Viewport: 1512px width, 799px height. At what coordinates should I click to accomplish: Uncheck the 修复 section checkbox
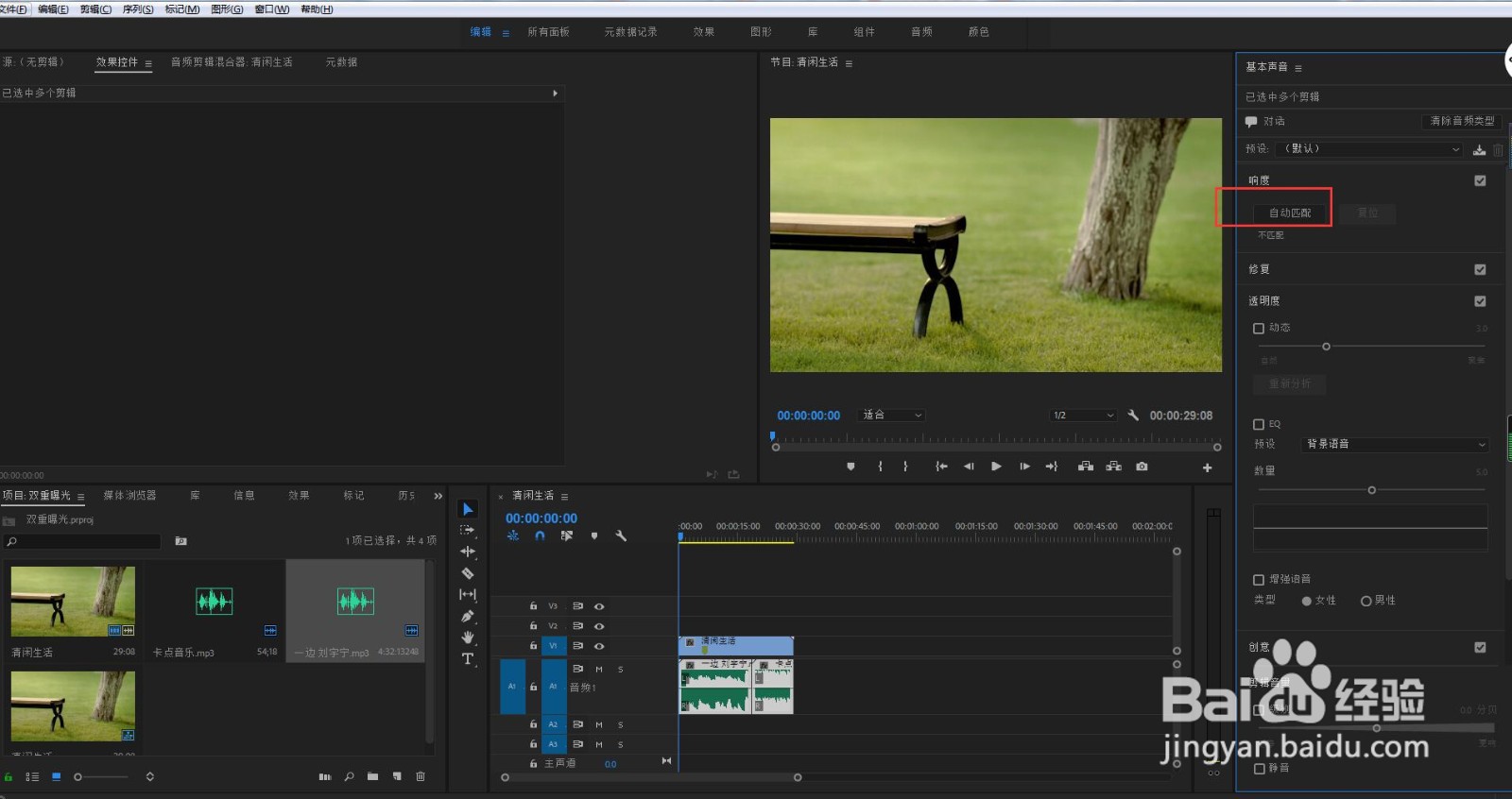(x=1480, y=269)
